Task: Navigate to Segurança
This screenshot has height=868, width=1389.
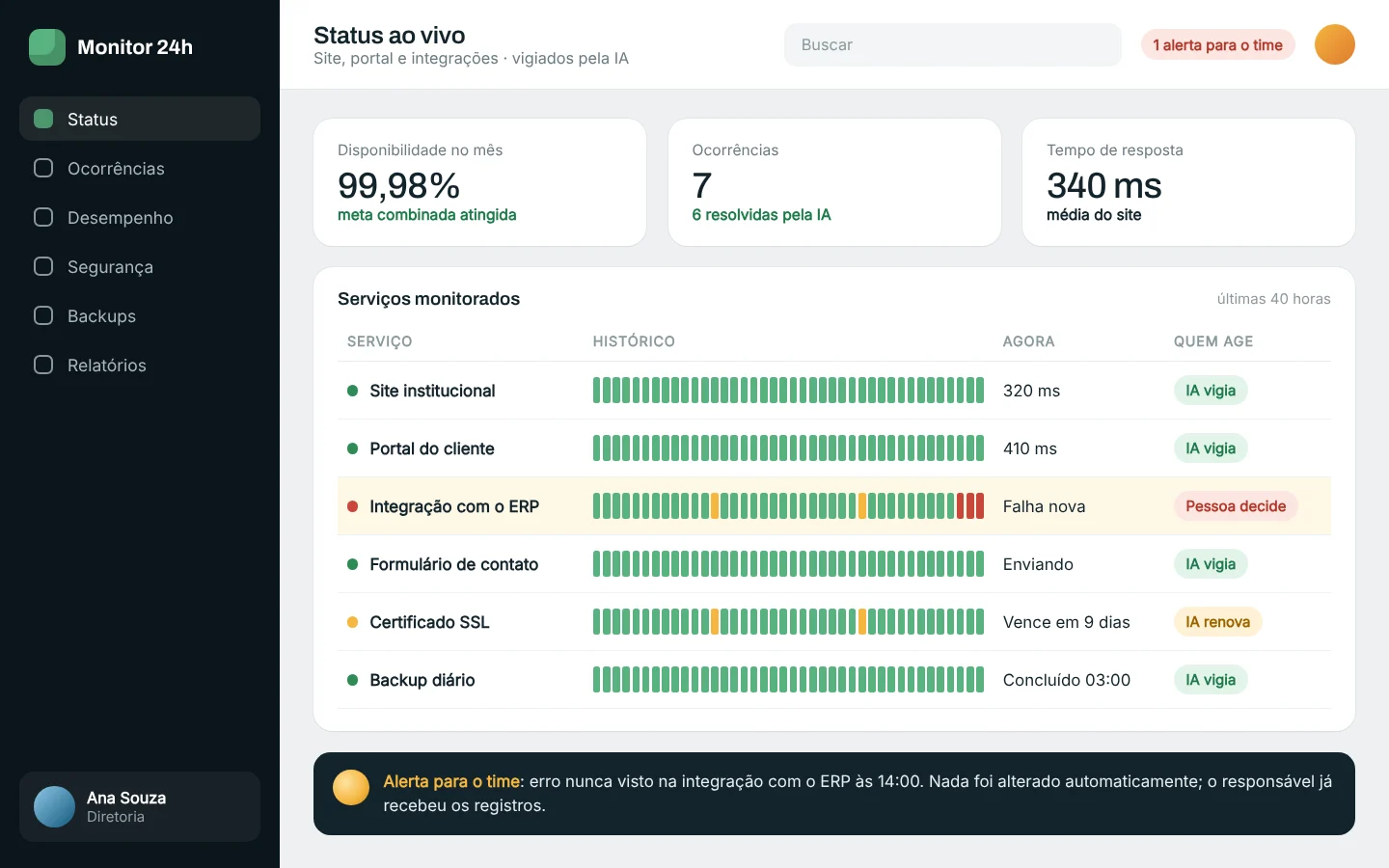Action: 140,266
